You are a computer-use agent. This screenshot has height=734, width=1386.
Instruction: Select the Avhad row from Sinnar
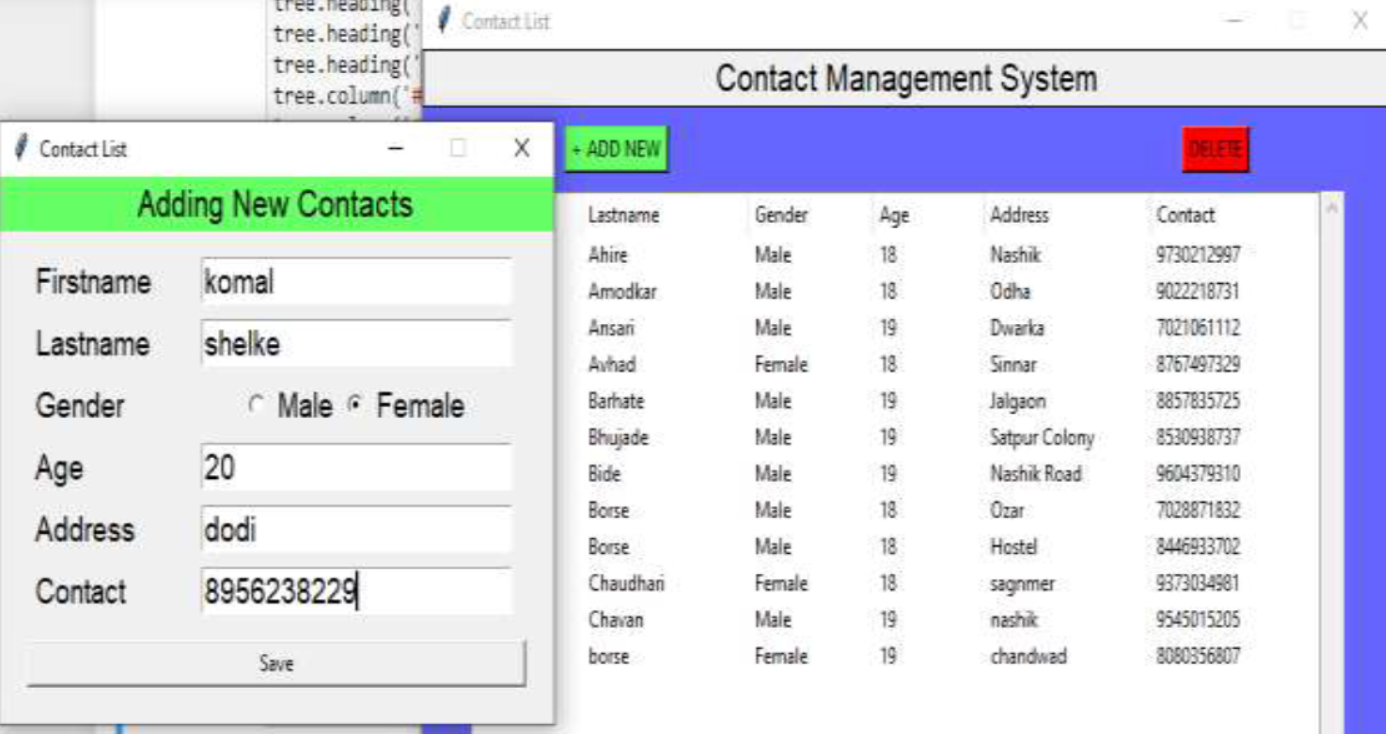[900, 365]
